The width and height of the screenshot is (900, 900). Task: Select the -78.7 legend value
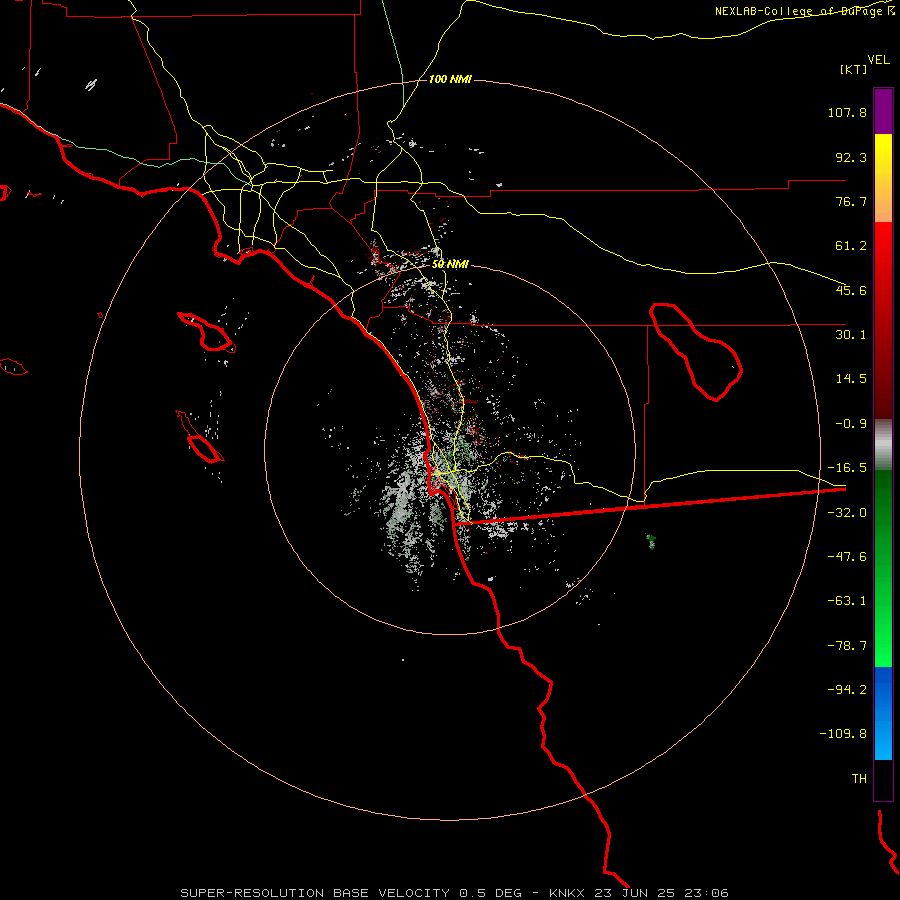[x=847, y=646]
